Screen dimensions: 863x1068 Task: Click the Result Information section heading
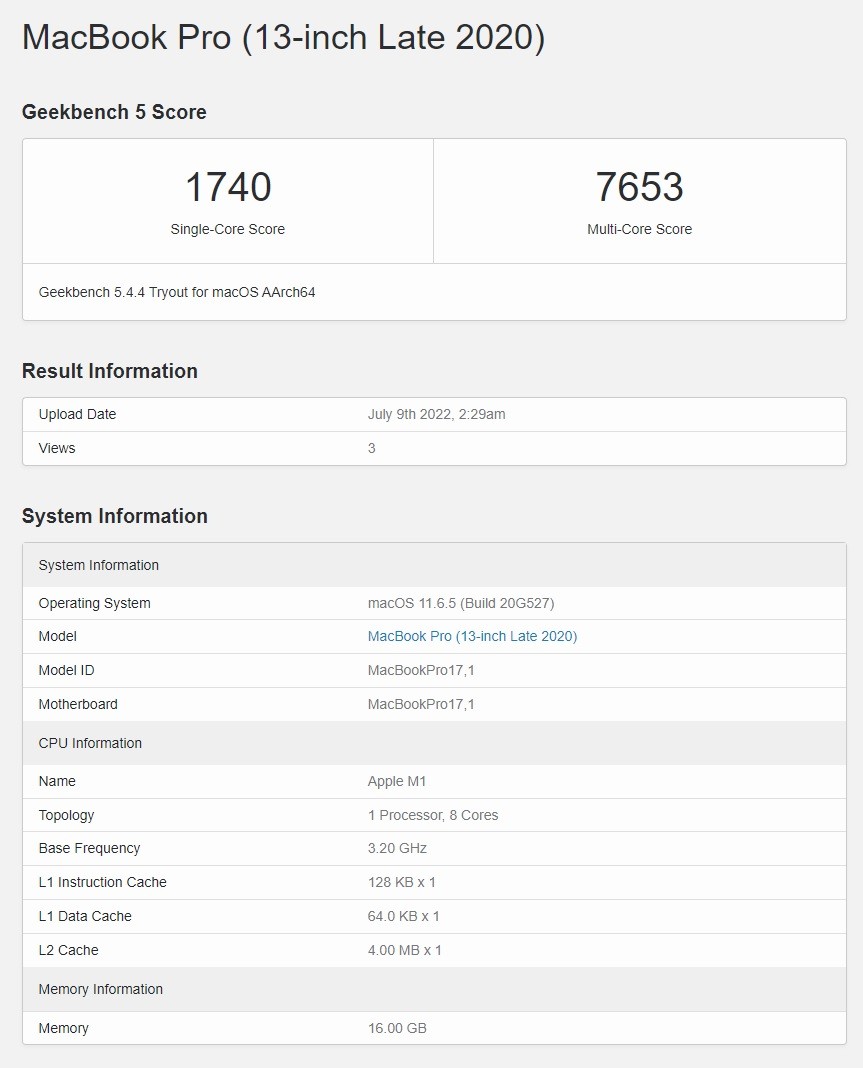[x=109, y=371]
